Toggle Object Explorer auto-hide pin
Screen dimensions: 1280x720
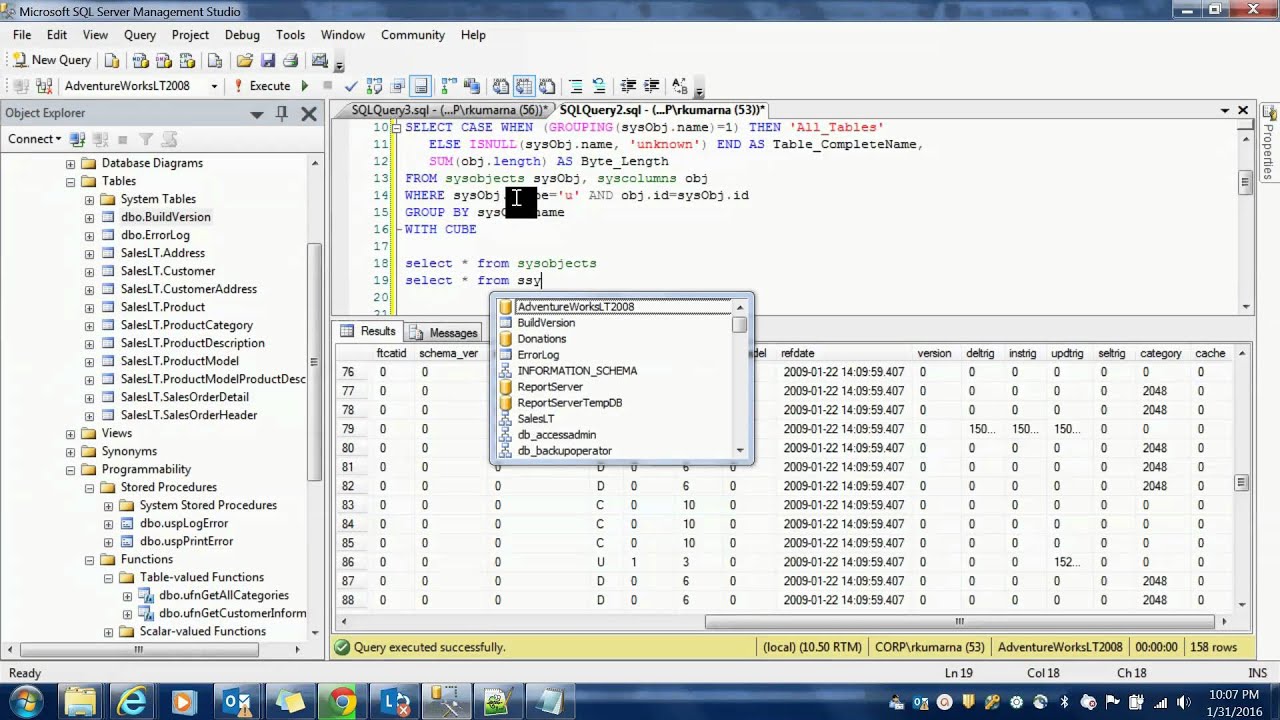pos(282,113)
